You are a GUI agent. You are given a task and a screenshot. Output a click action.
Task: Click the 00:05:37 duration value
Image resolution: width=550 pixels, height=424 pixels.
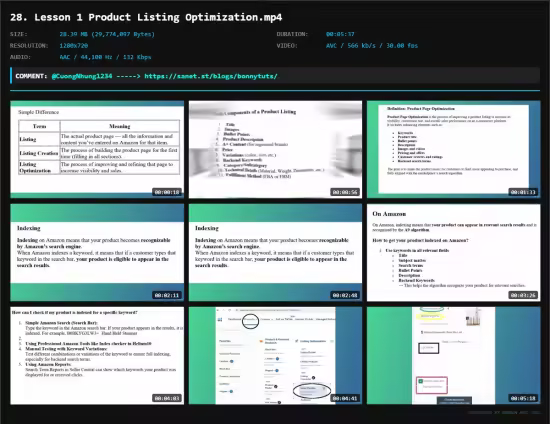pyautogui.click(x=340, y=34)
